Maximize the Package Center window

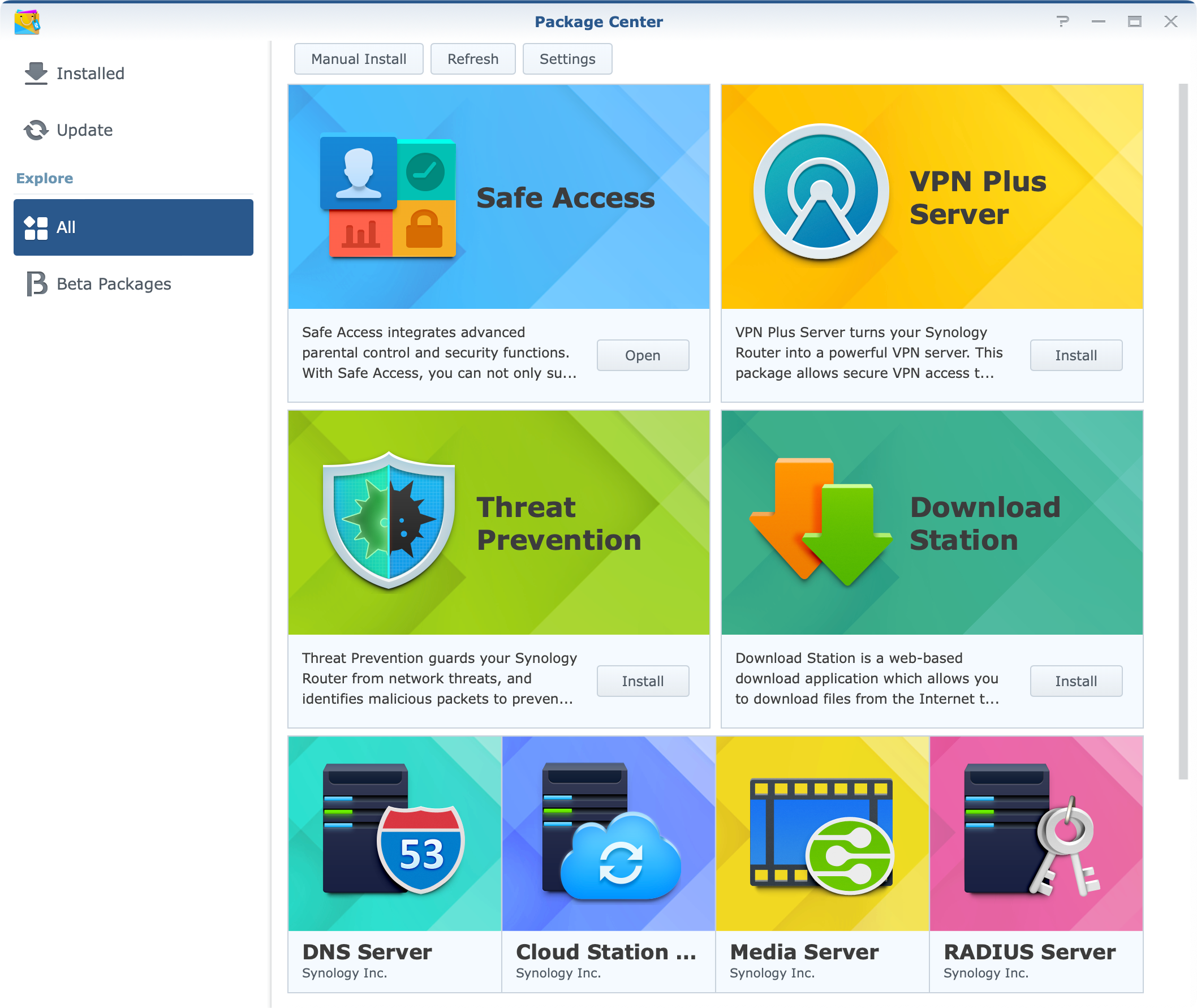[x=1135, y=21]
